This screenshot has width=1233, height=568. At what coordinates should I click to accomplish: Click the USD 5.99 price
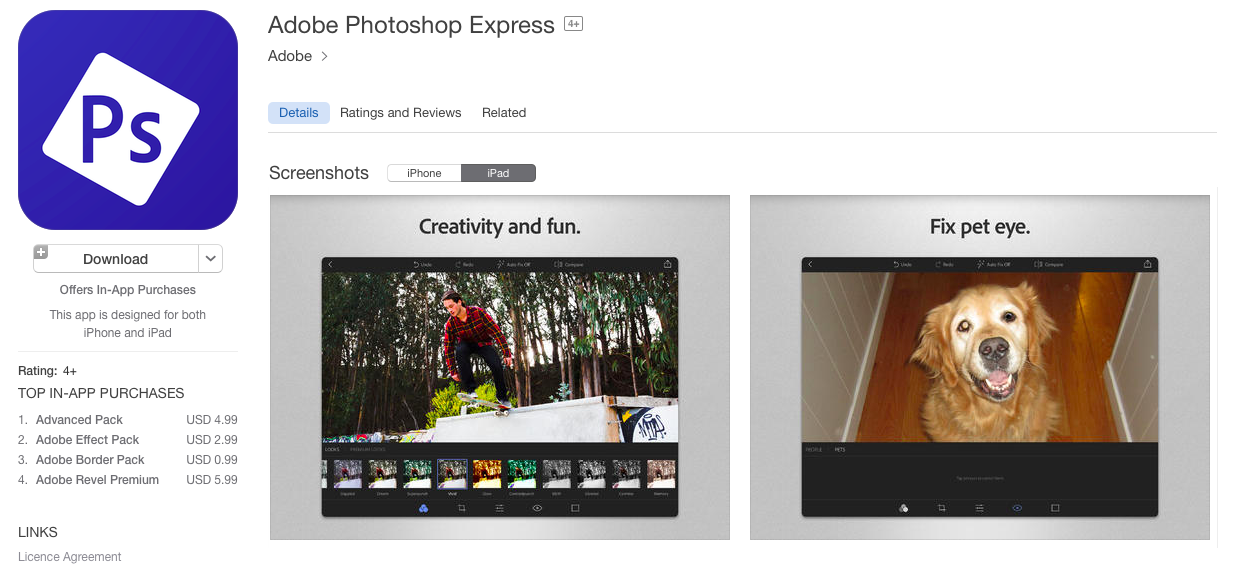pos(212,480)
